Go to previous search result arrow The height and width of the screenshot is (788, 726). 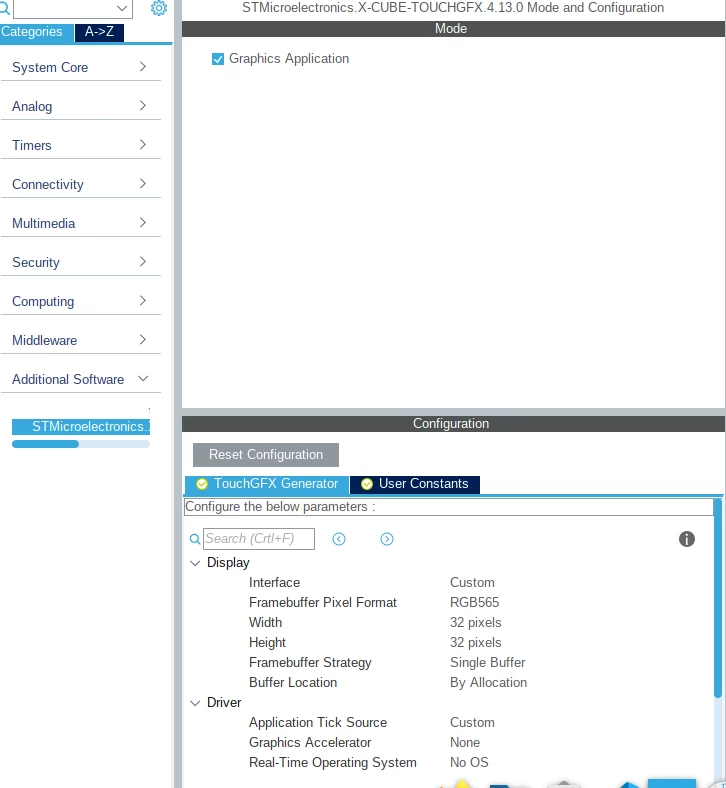pyautogui.click(x=339, y=539)
